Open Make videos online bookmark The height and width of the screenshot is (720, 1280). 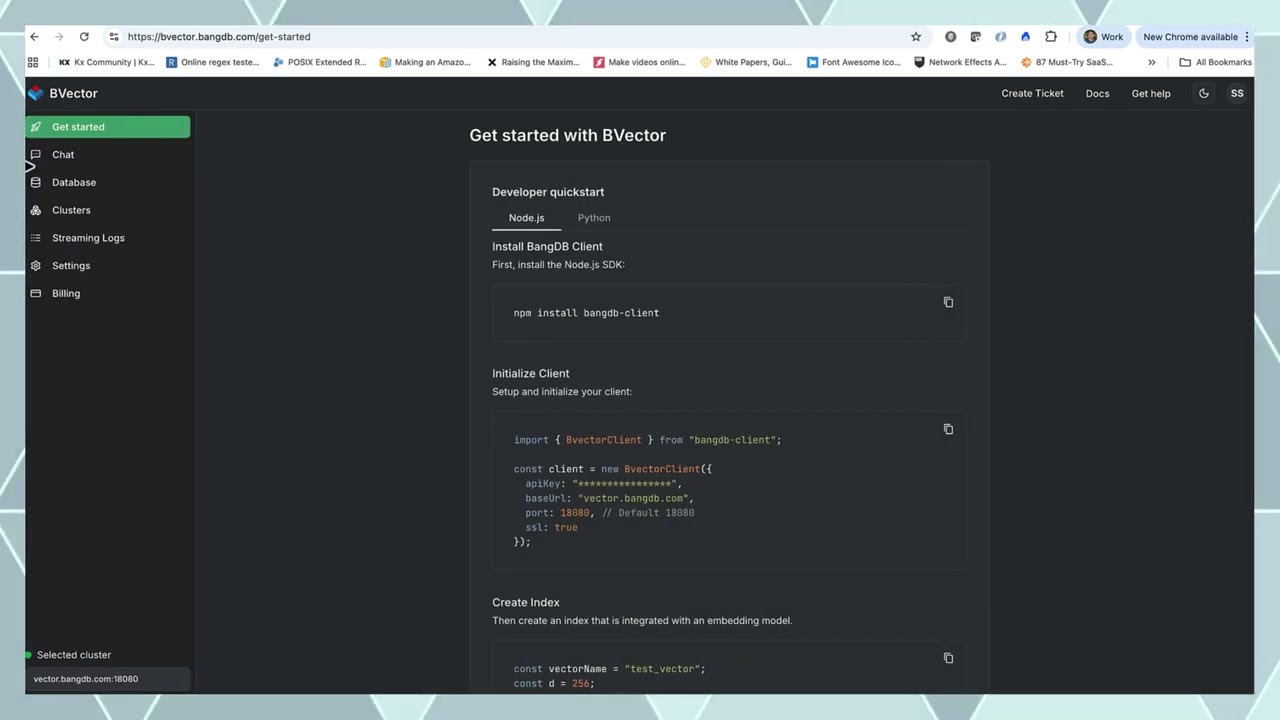(640, 62)
